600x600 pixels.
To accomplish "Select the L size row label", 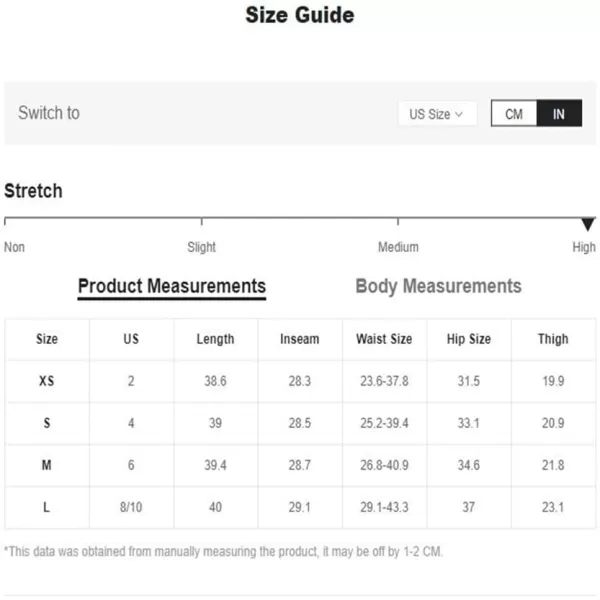I will pos(47,507).
